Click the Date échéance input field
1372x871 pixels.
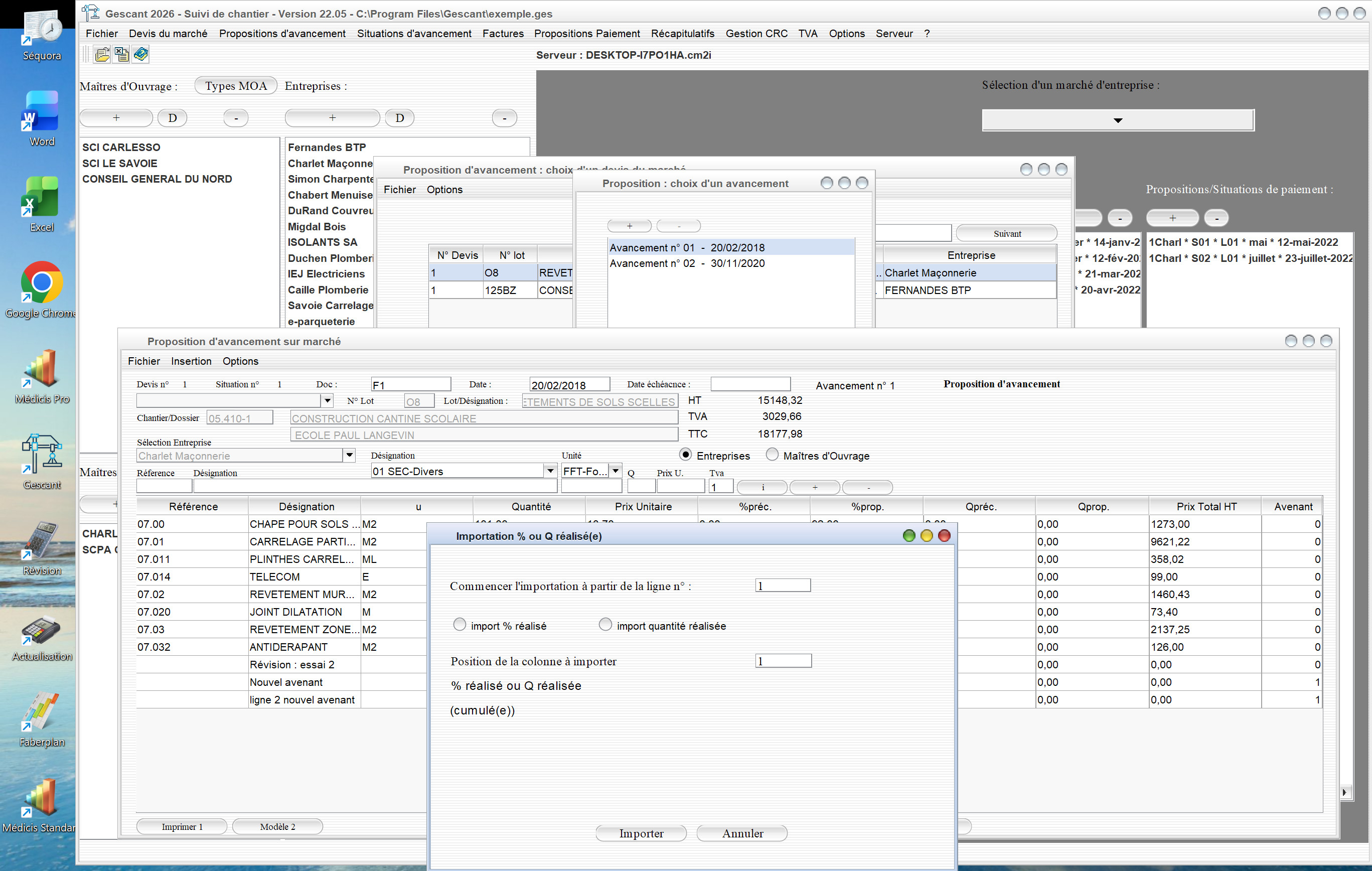(x=750, y=384)
